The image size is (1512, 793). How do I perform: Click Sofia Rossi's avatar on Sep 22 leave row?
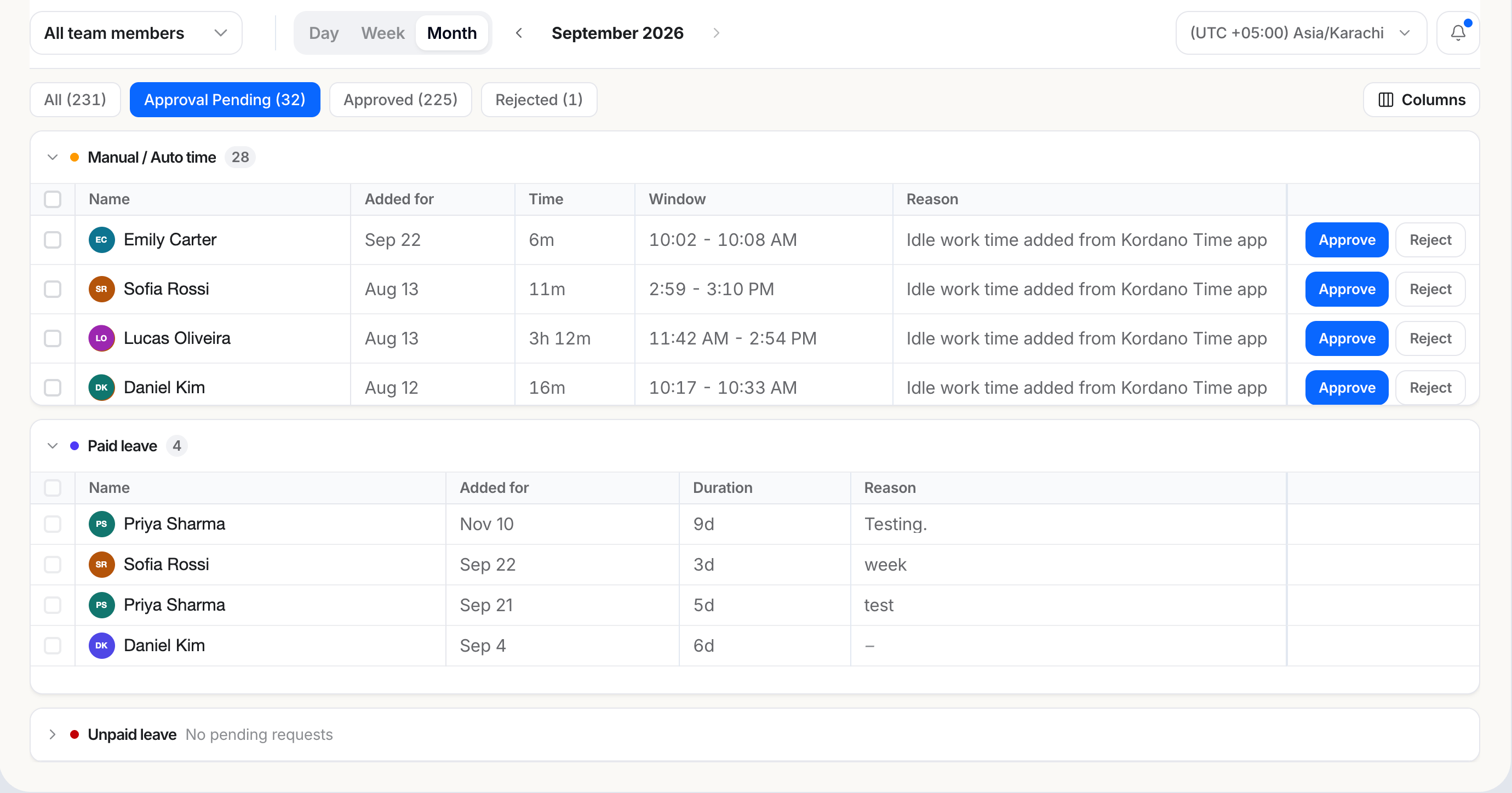tap(101, 564)
